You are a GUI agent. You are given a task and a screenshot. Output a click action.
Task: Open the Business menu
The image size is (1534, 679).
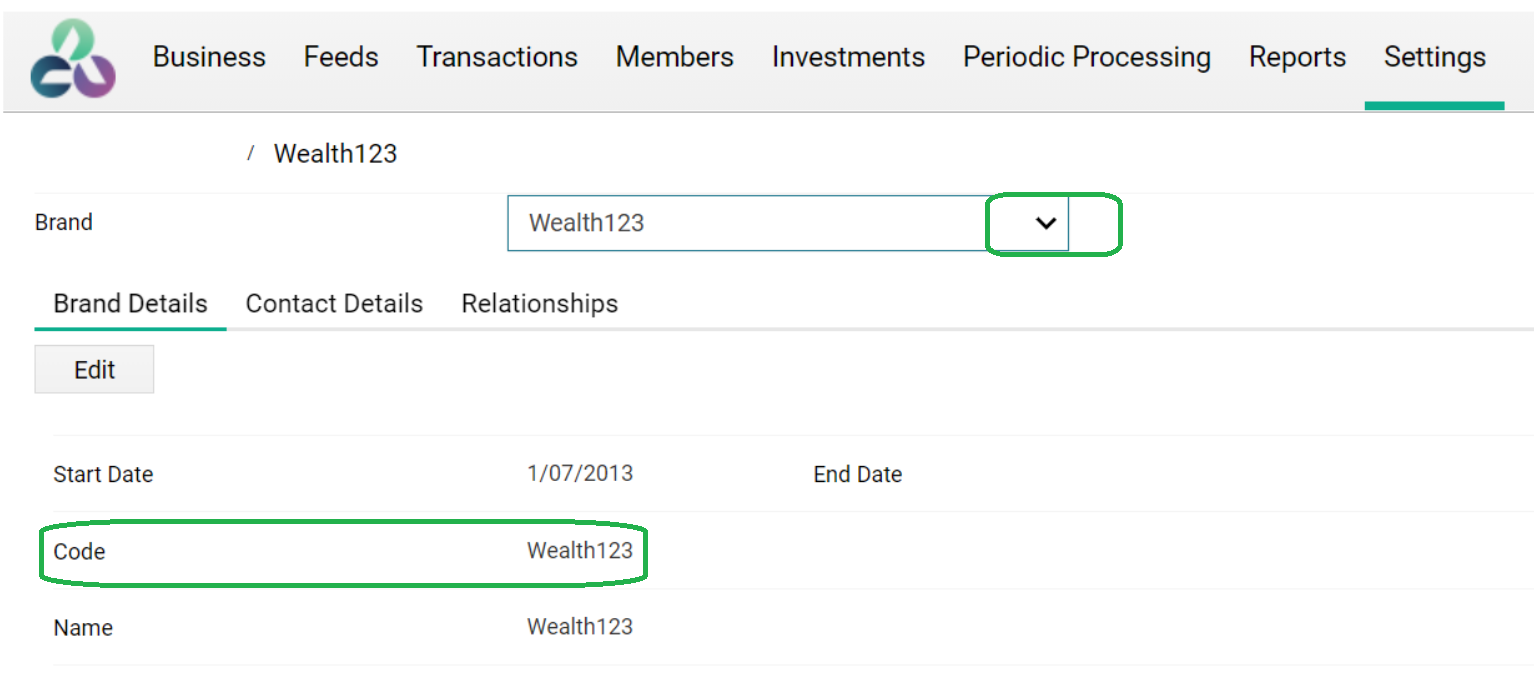[209, 58]
